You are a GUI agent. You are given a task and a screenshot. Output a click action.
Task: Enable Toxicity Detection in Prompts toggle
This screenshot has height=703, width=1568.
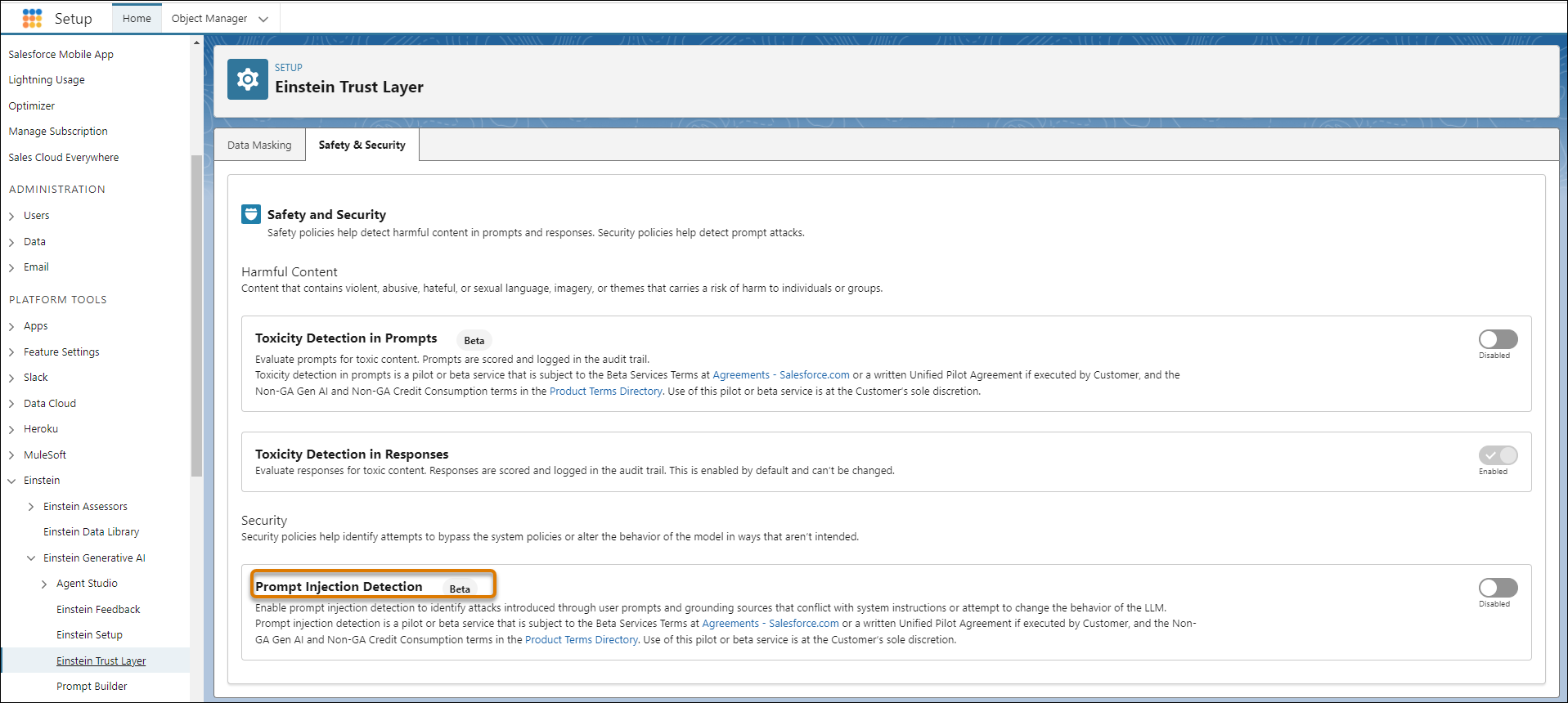1497,339
